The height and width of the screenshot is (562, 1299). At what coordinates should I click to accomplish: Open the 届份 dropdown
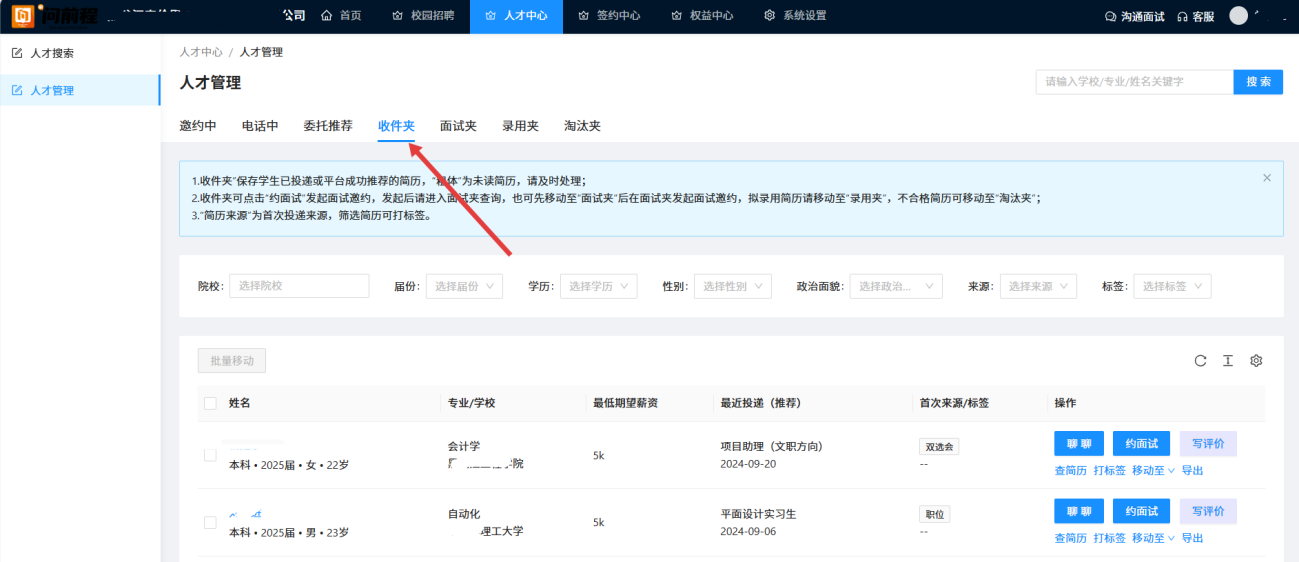point(464,286)
